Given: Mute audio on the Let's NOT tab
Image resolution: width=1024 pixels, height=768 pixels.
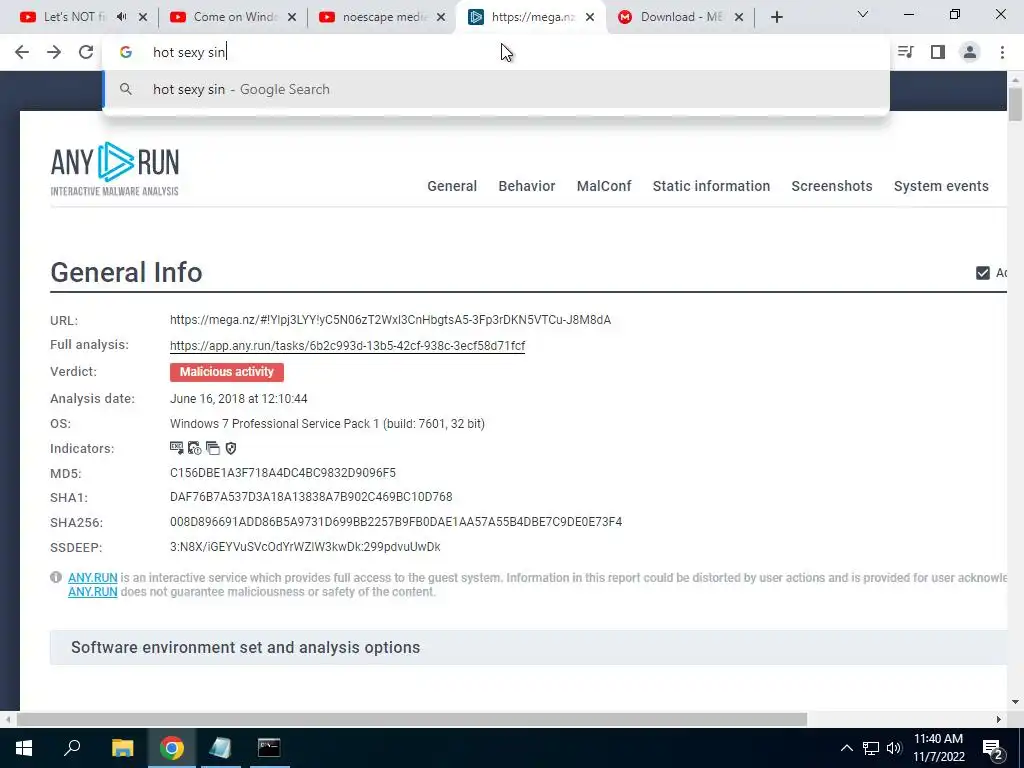Looking at the screenshot, I should [x=121, y=17].
